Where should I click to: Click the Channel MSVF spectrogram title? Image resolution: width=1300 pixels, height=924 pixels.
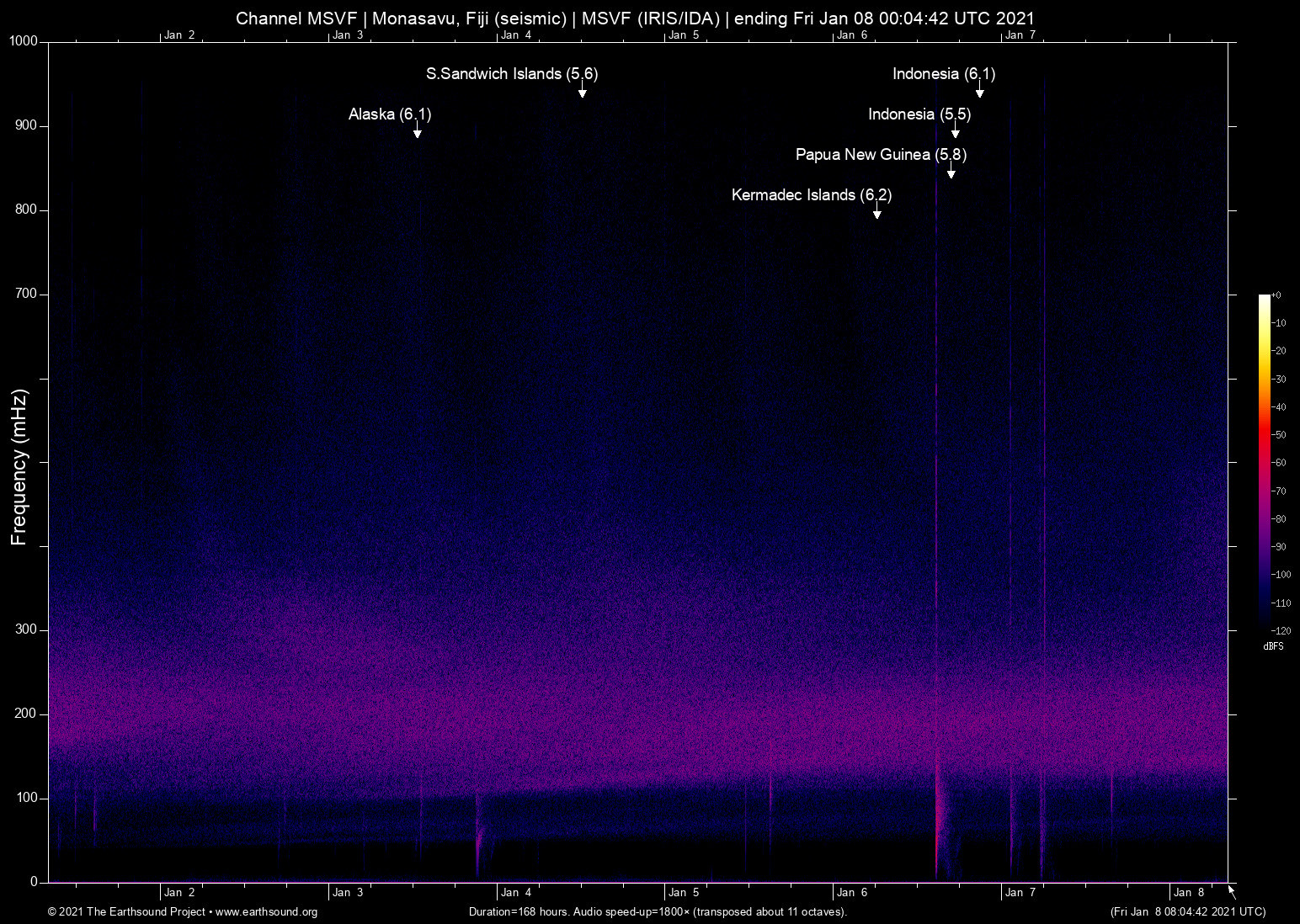pos(635,18)
